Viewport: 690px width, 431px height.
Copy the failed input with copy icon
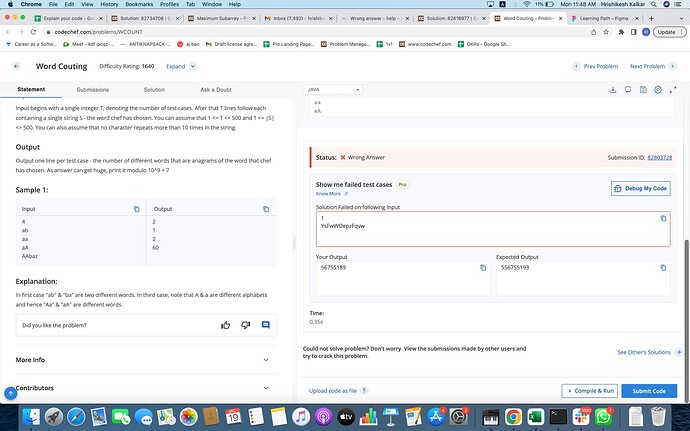[663, 218]
